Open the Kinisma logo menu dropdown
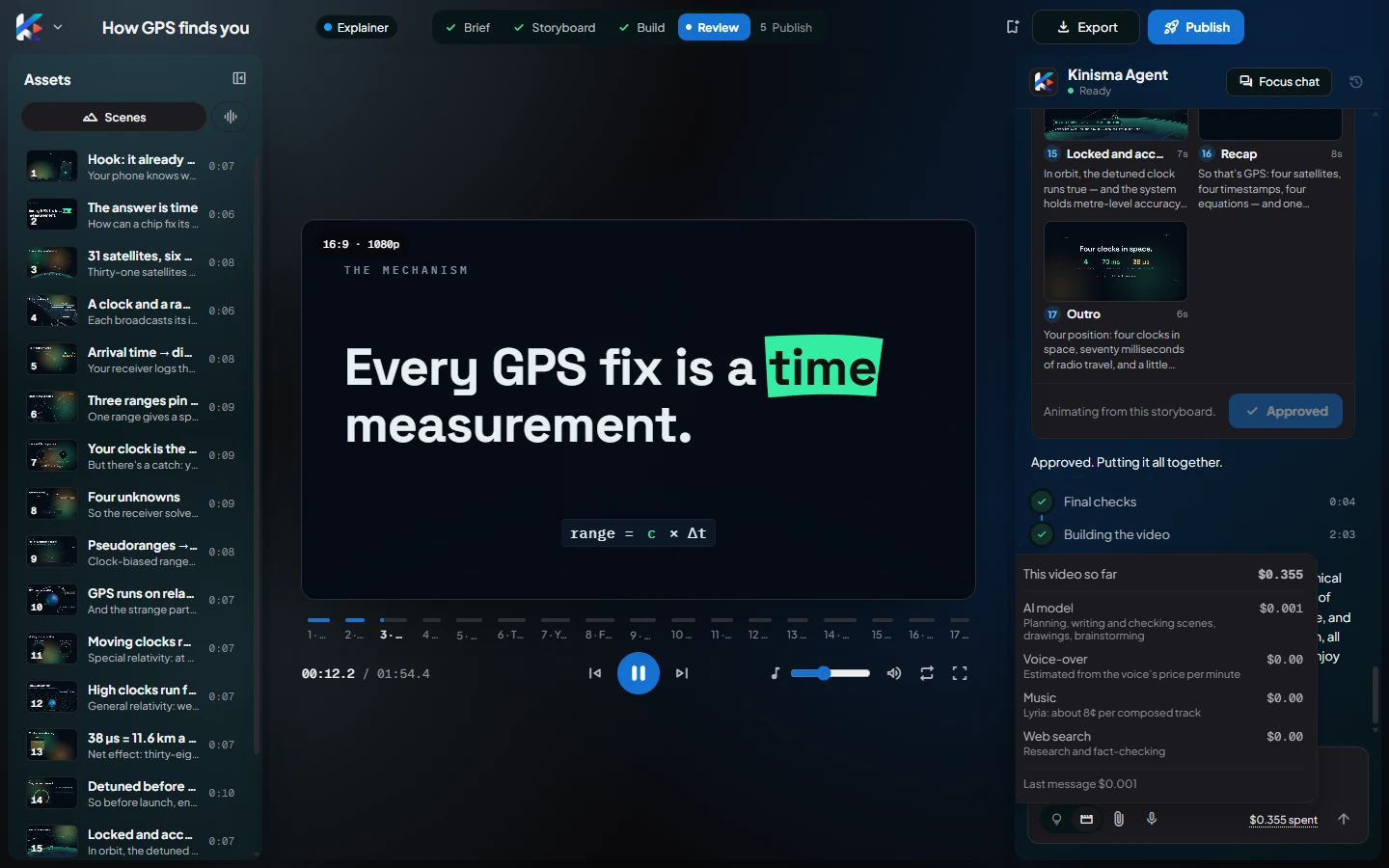 pos(39,27)
